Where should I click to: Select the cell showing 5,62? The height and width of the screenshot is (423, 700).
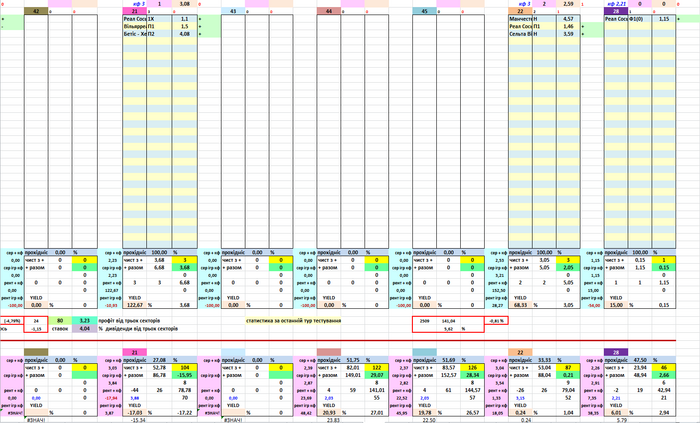point(448,328)
